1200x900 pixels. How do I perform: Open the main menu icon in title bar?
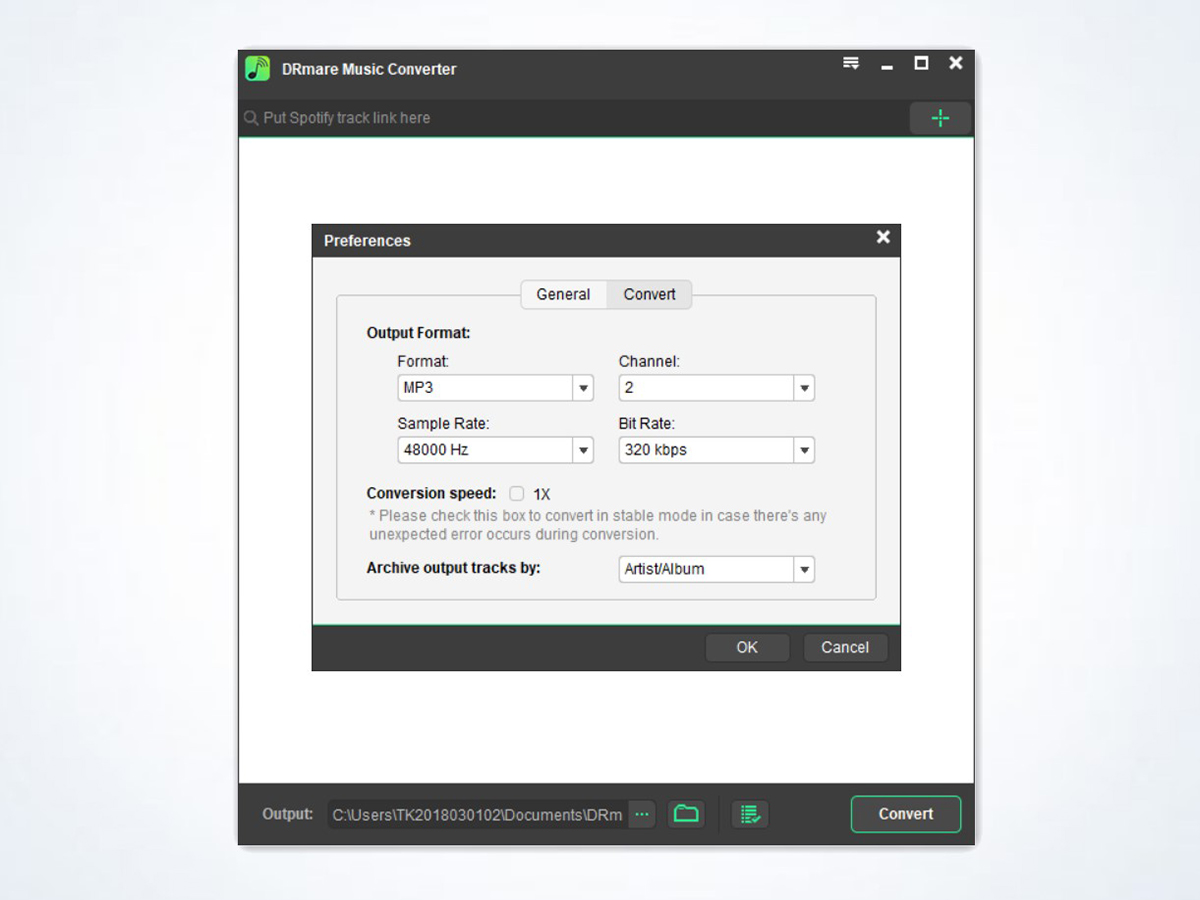[851, 63]
